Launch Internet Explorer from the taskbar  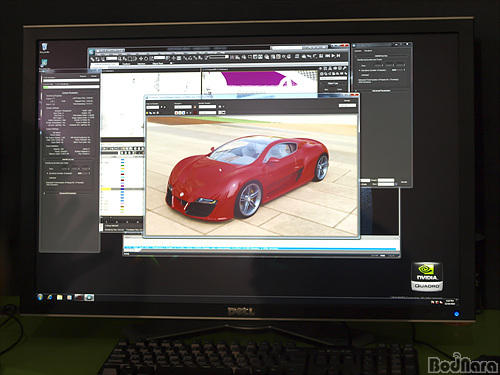pyautogui.click(x=50, y=297)
